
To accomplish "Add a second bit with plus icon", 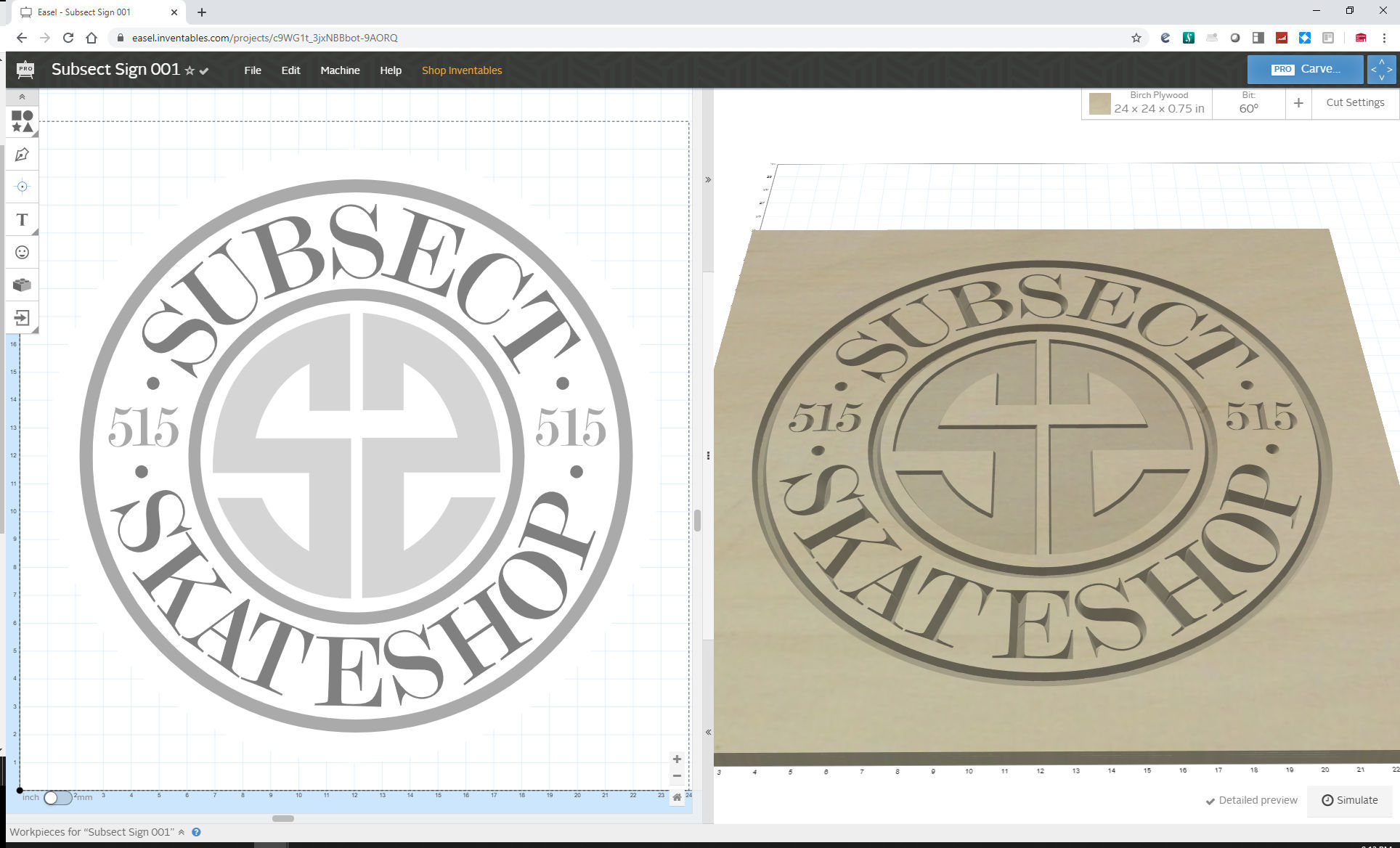I will click(1298, 103).
